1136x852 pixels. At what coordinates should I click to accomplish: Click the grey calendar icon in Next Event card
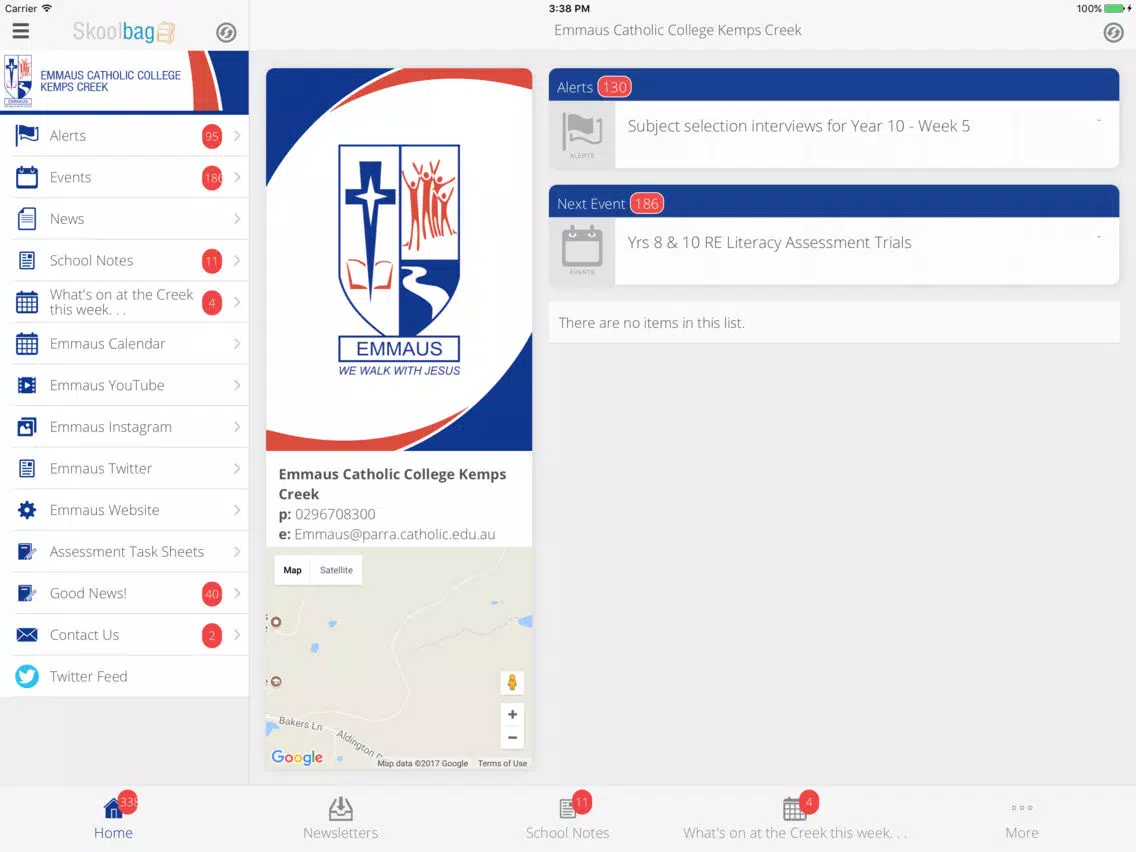582,251
